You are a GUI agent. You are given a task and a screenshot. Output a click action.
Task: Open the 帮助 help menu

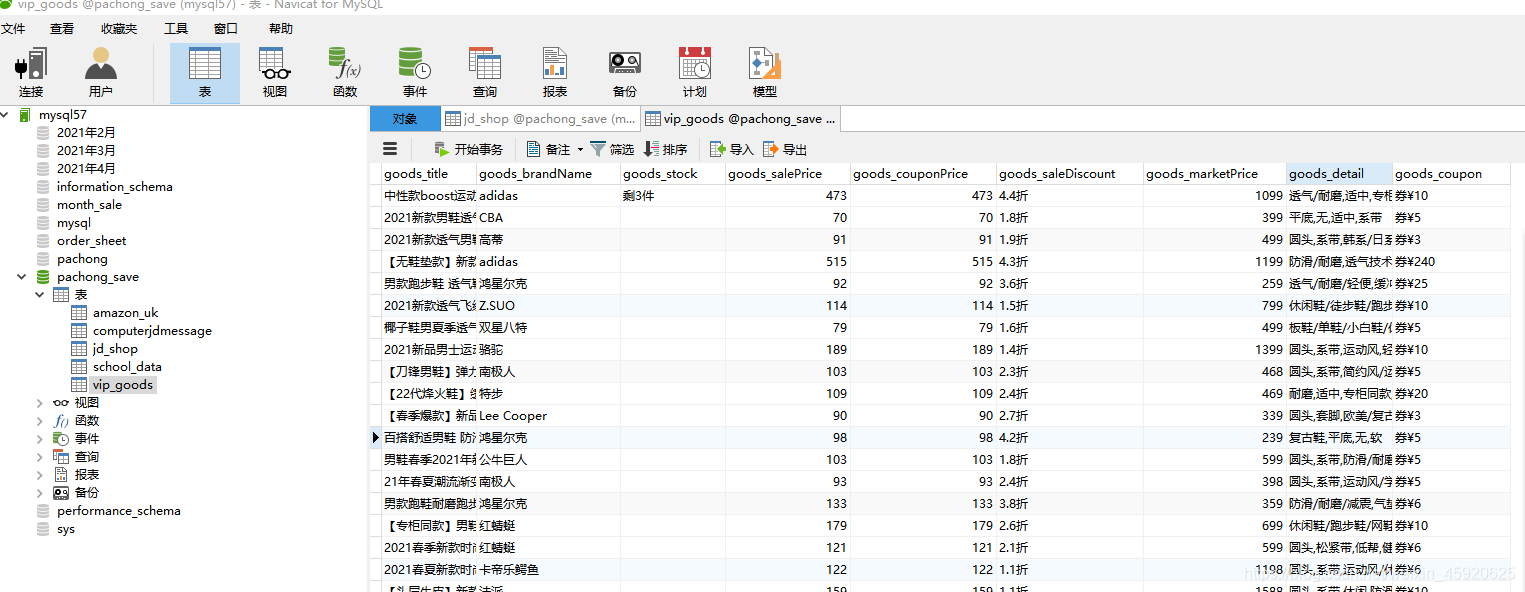tap(281, 29)
